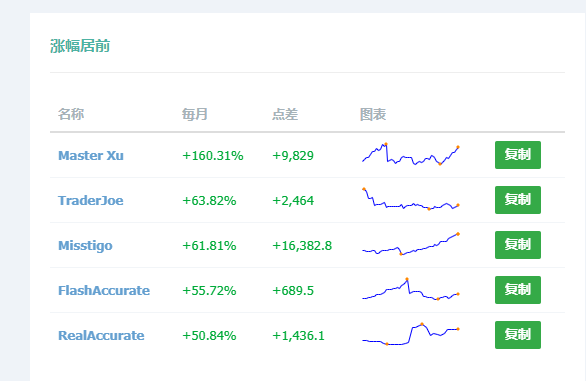The image size is (586, 381).
Task: Copy the Misstigo trader with 复制
Action: [x=518, y=245]
